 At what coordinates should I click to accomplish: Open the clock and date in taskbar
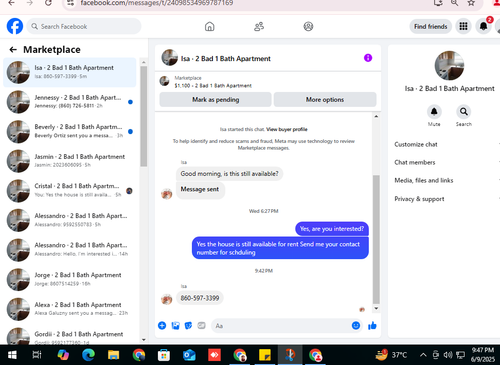[483, 355]
